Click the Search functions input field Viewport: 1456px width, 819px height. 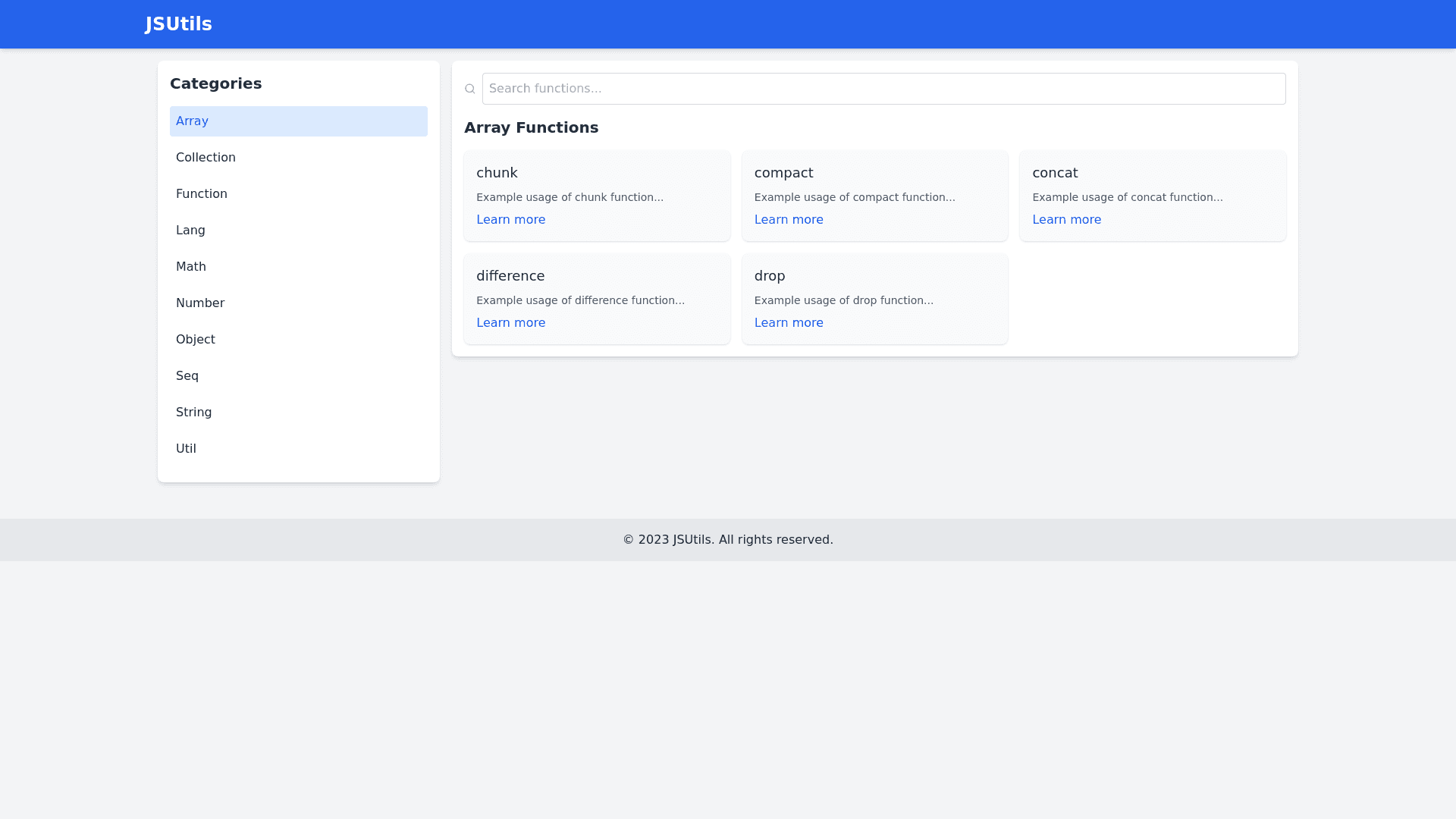[883, 89]
